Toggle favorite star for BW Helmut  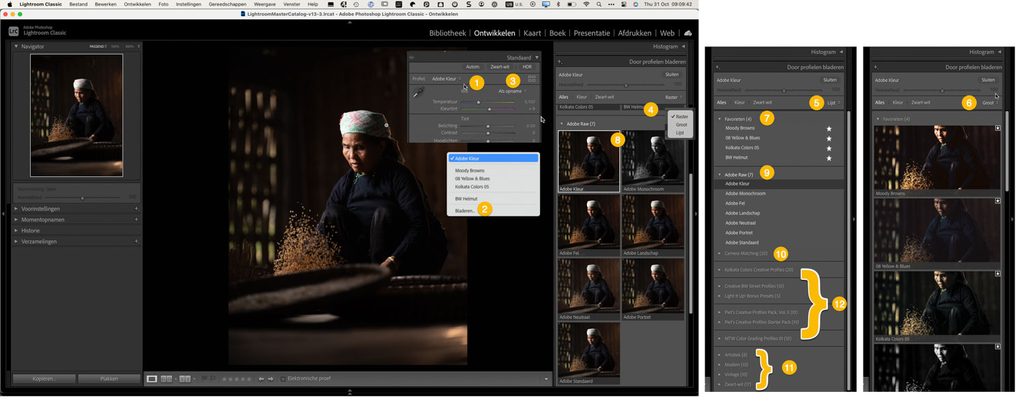pos(829,158)
